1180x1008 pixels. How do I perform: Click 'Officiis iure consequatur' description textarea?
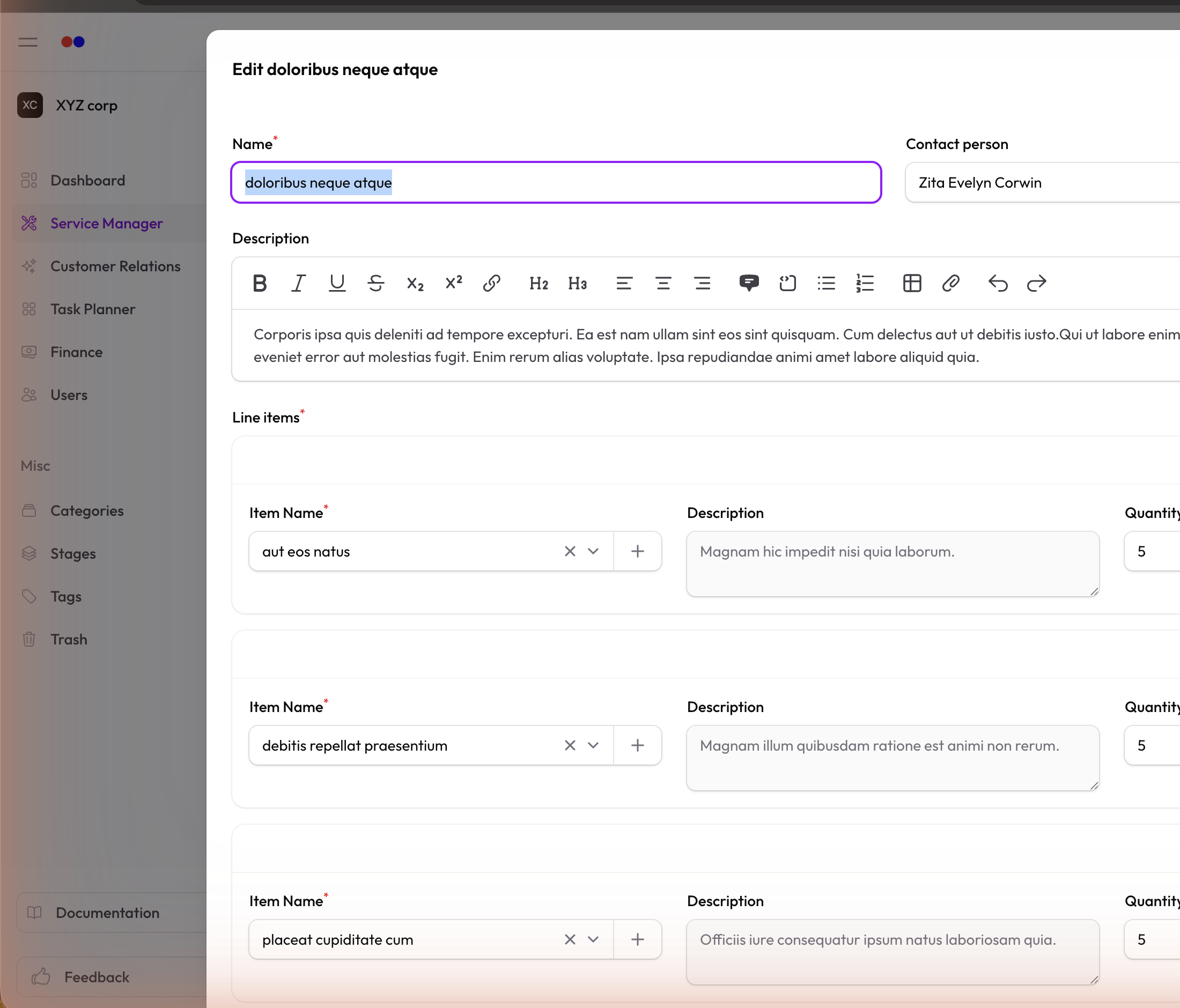(x=893, y=952)
